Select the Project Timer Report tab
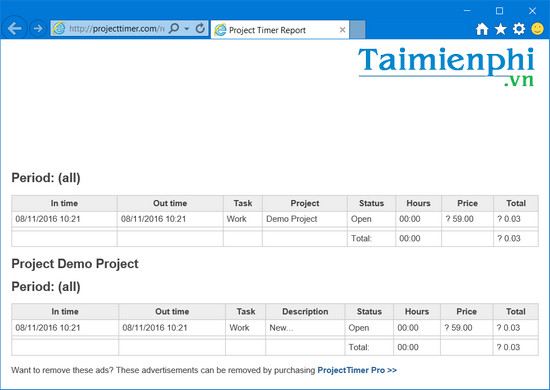Viewport: 550px width, 390px height. (280, 30)
